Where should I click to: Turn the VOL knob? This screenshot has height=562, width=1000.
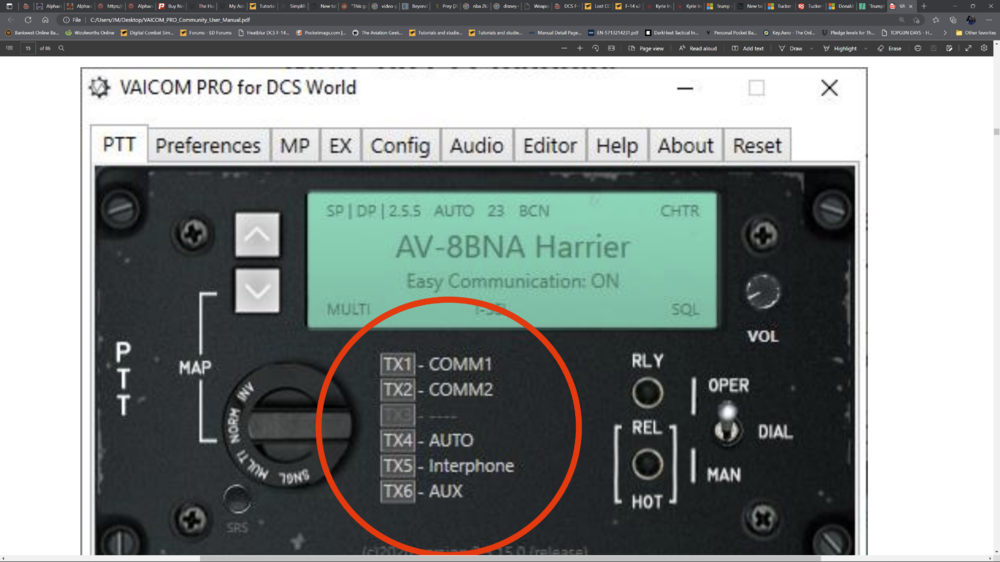pos(763,292)
